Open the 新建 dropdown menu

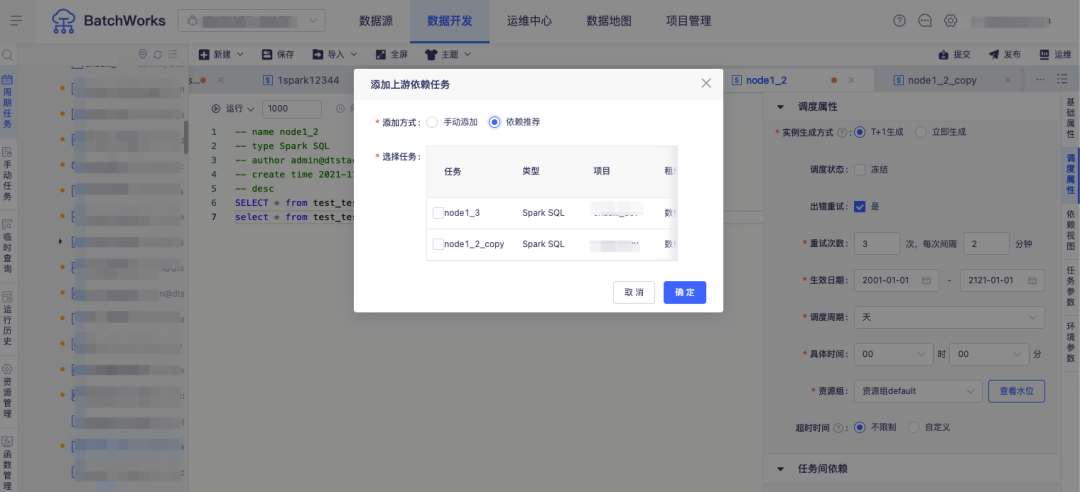221,54
